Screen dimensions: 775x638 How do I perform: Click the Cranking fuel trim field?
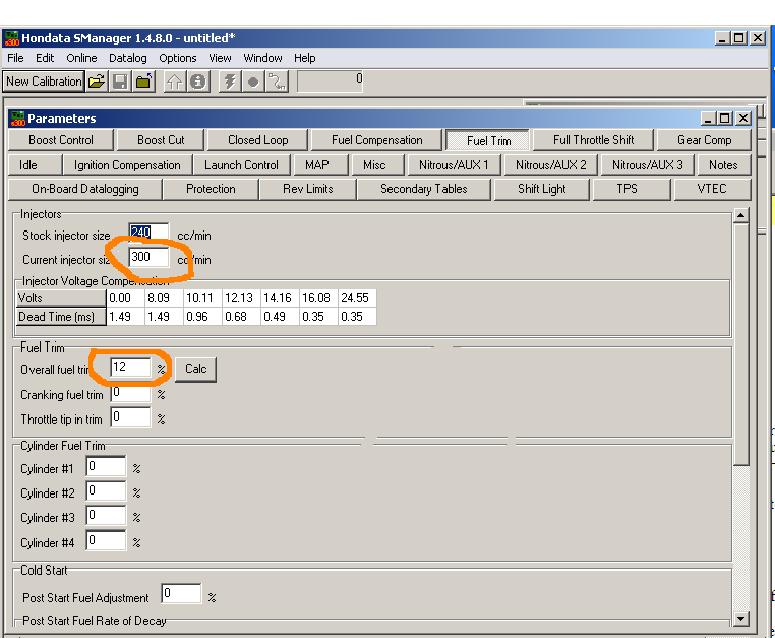[x=130, y=392]
